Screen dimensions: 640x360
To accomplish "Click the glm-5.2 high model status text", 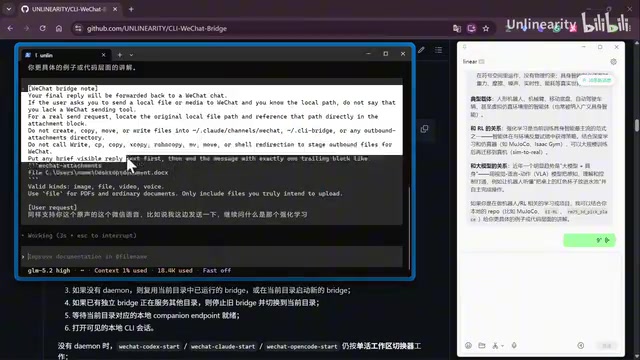I will 49,270.
